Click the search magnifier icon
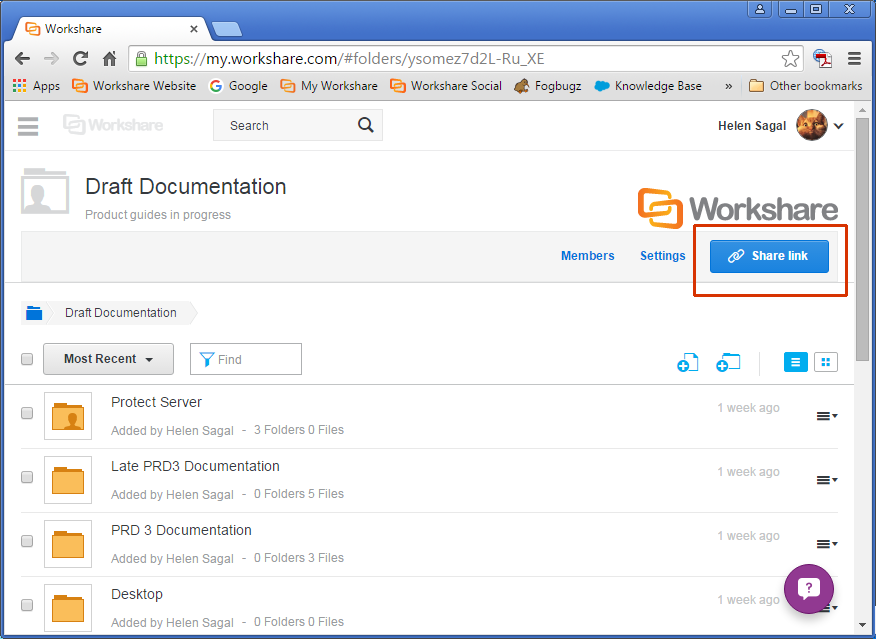The height and width of the screenshot is (639, 876). (365, 125)
